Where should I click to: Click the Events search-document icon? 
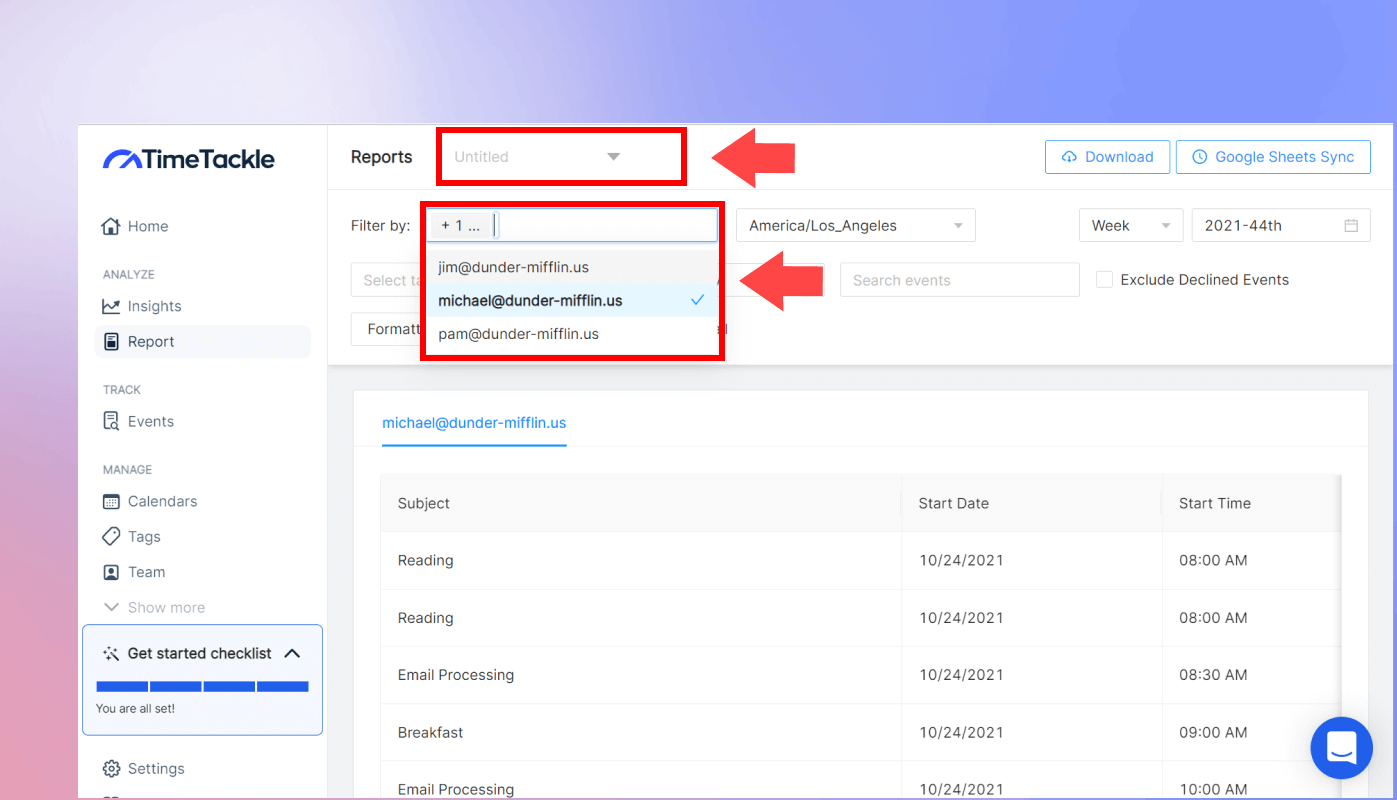(111, 421)
